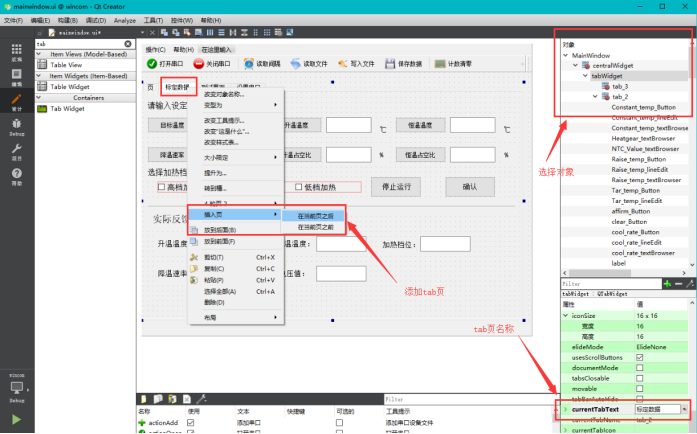Click the delete action icon in action editor

(187, 399)
